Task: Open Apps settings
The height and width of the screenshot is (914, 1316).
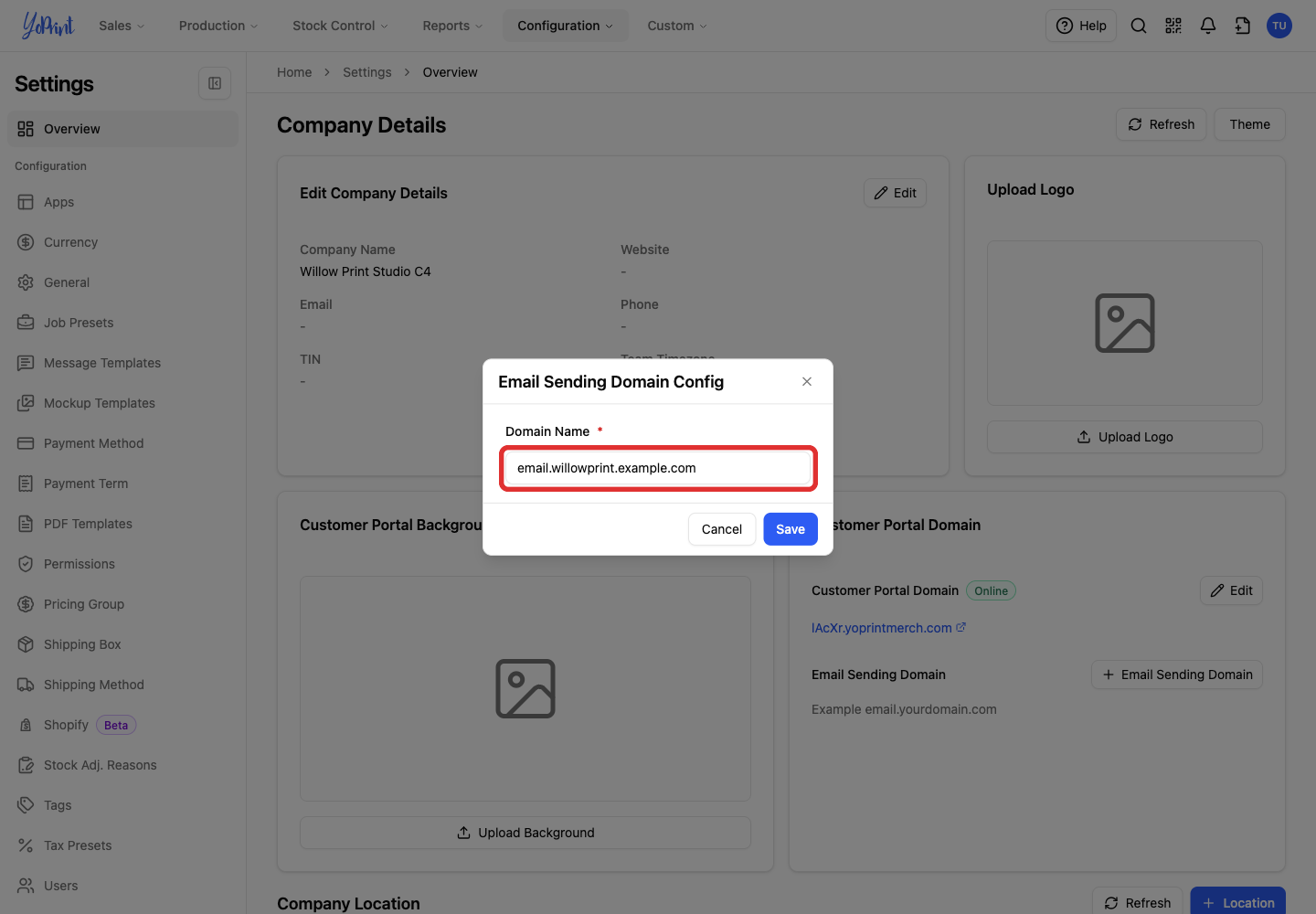Action: (x=122, y=202)
